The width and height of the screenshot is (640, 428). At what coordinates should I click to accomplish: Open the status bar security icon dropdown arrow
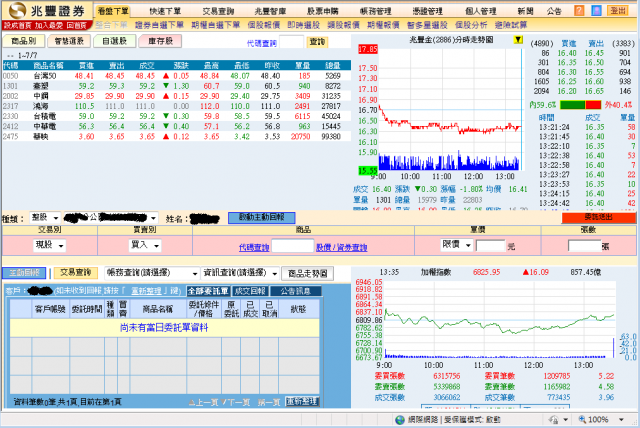point(566,419)
